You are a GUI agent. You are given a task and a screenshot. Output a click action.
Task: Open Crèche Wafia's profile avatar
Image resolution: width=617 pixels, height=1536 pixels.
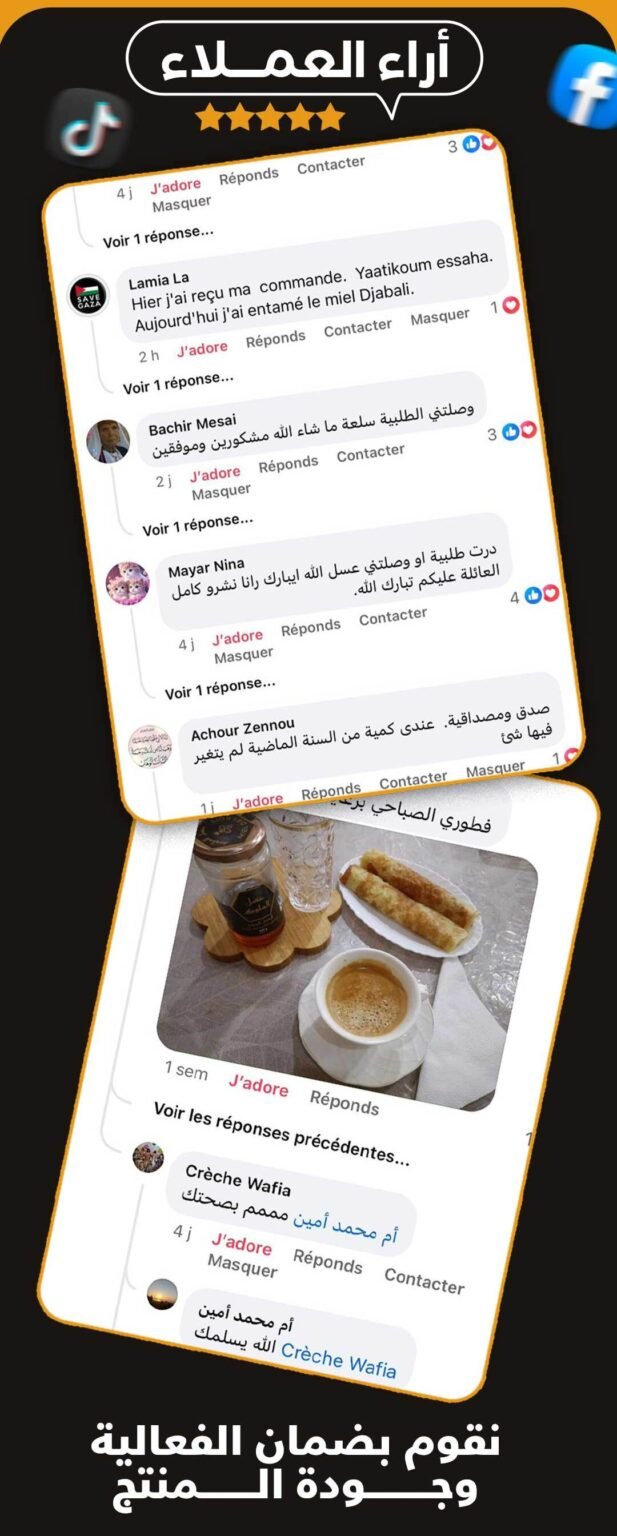tap(148, 1157)
